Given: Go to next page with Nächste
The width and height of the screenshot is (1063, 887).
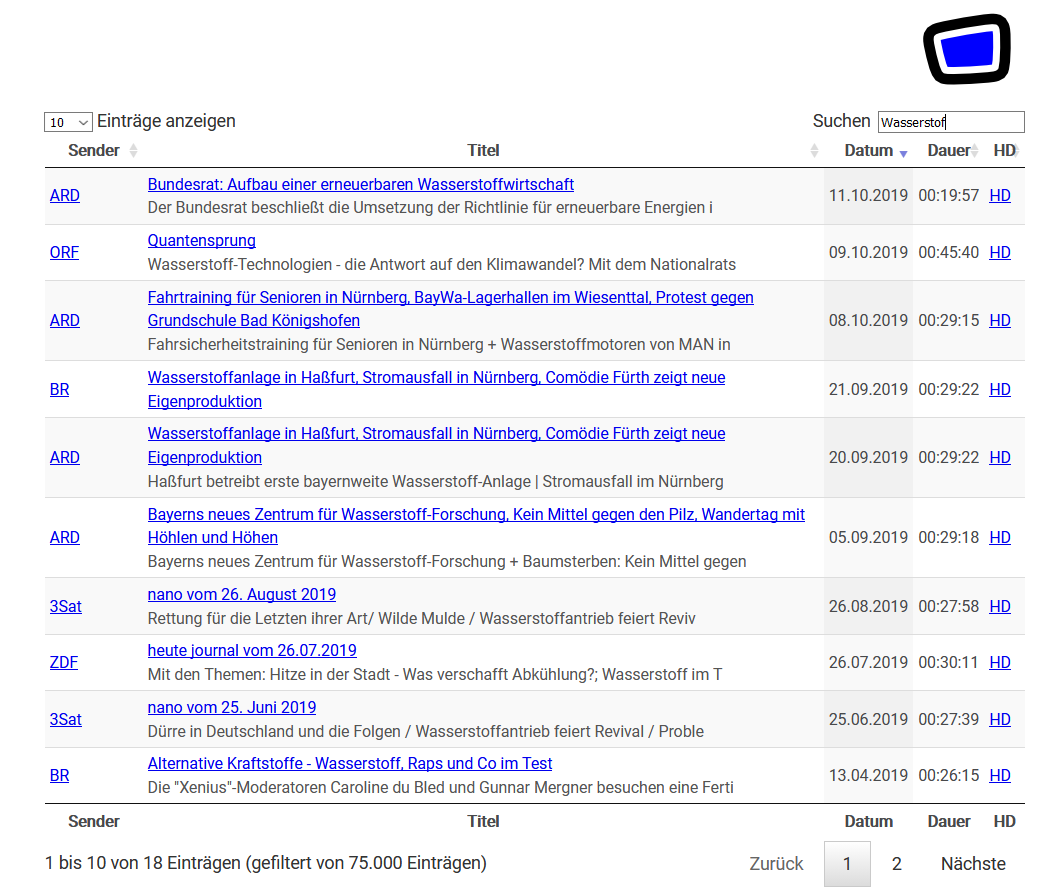Looking at the screenshot, I should pos(974,863).
